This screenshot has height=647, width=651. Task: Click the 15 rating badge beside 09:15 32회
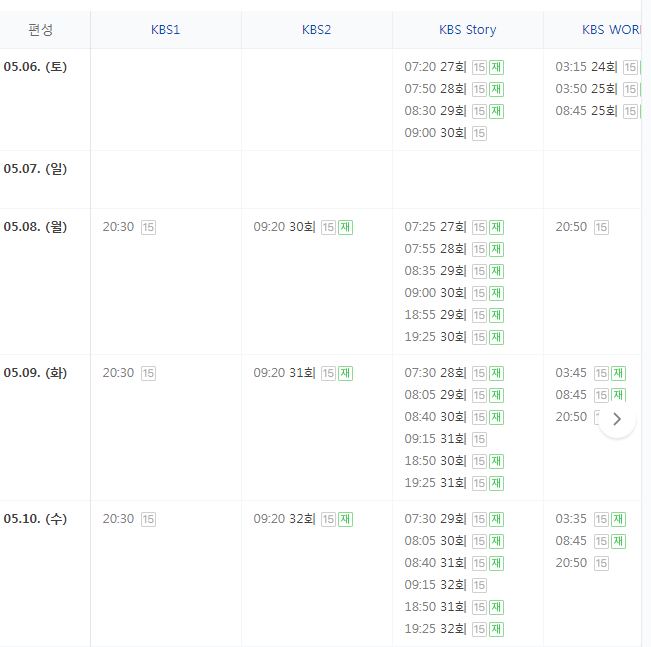479,585
